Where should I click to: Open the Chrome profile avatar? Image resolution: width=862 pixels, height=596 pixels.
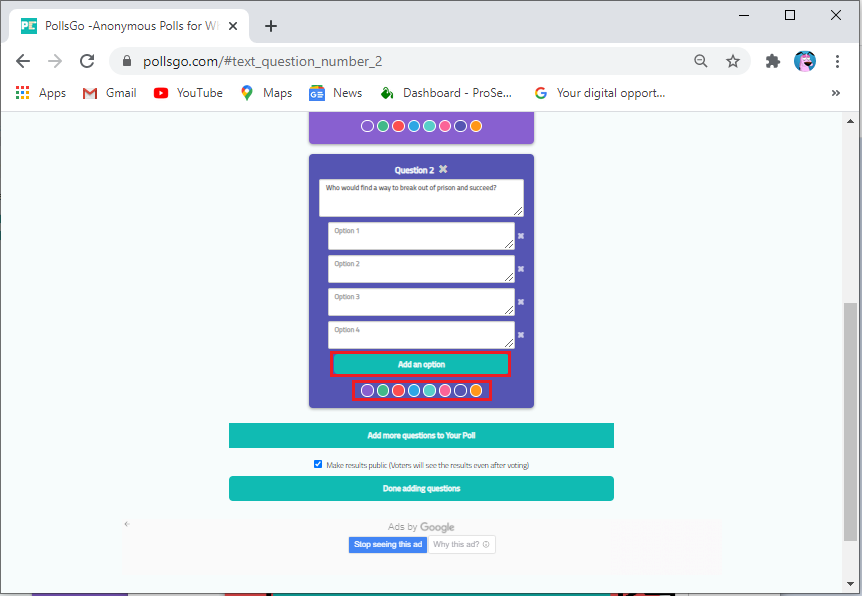tap(805, 61)
